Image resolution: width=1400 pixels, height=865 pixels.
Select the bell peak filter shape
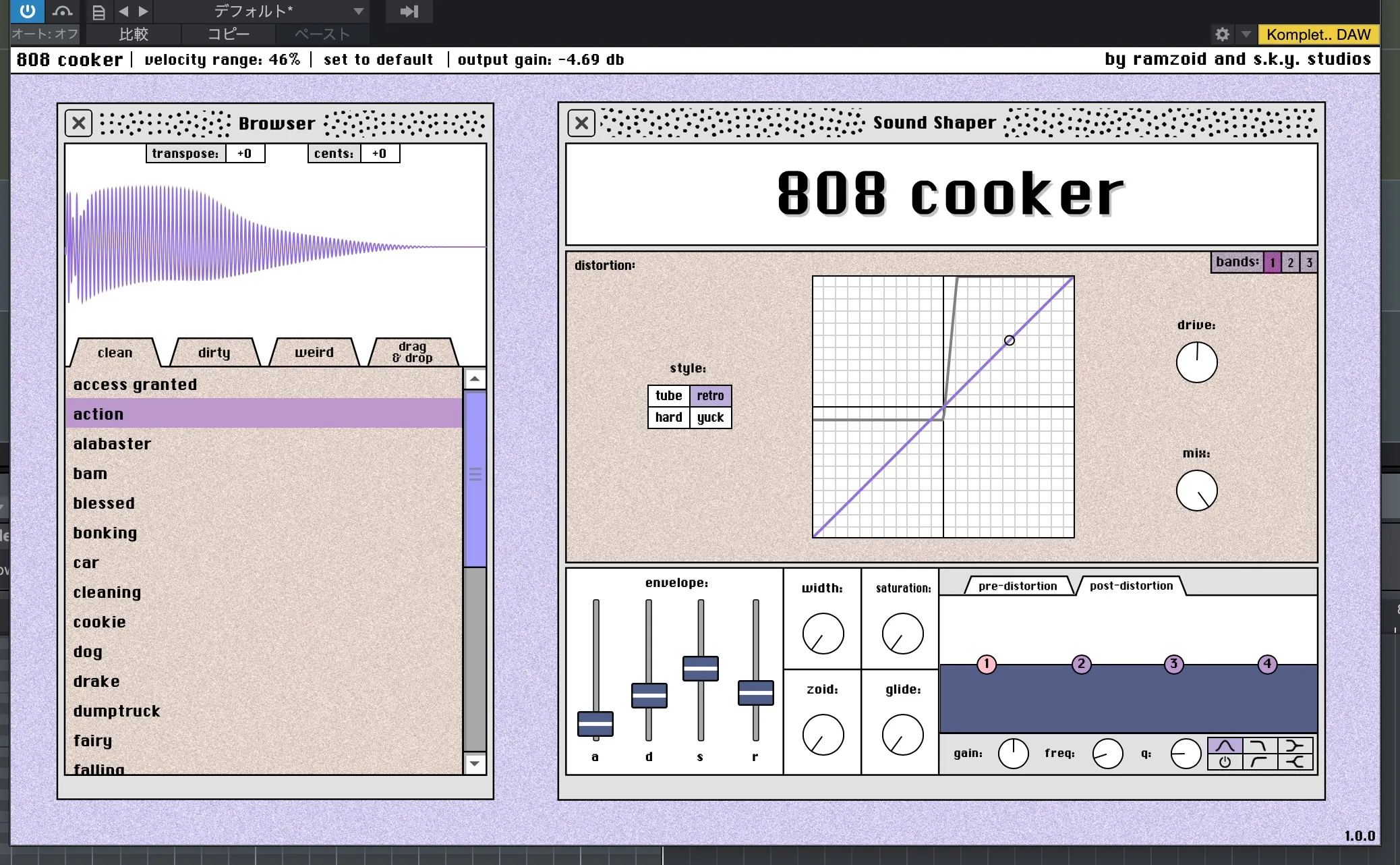(1225, 746)
